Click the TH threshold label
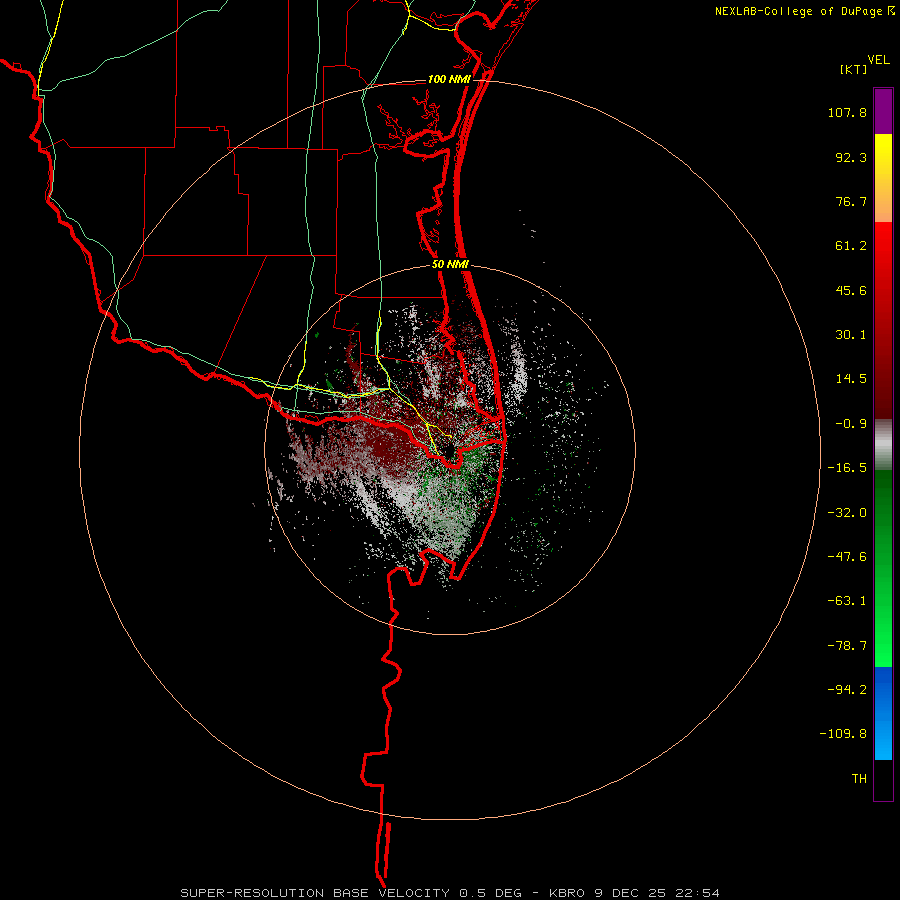This screenshot has height=900, width=900. click(x=859, y=779)
